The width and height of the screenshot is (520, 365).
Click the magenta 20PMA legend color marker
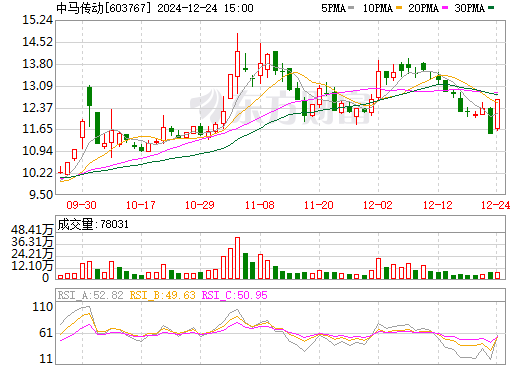pos(444,7)
